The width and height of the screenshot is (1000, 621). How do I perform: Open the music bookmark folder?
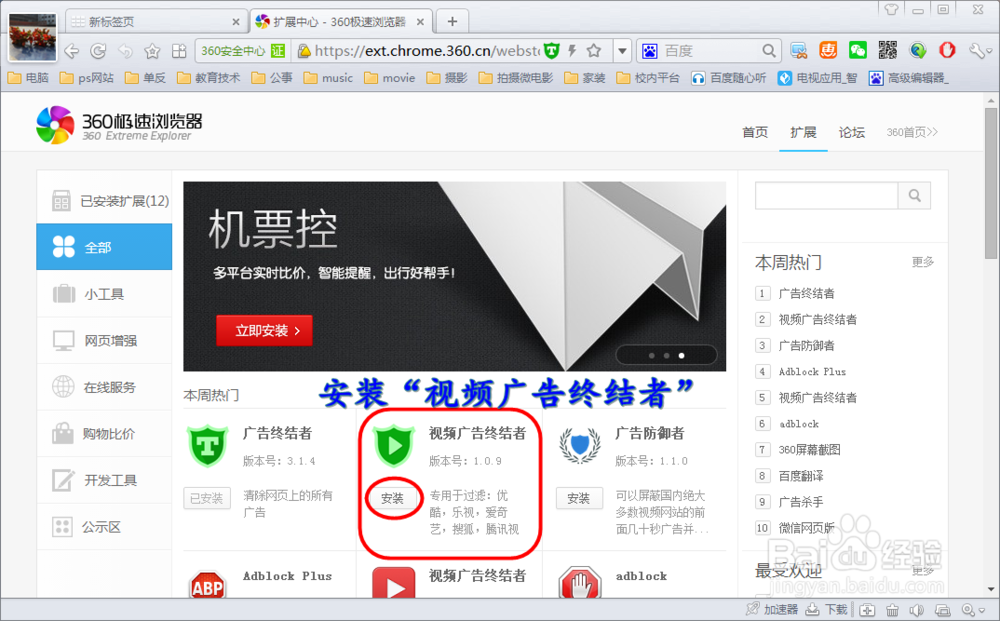click(x=328, y=78)
